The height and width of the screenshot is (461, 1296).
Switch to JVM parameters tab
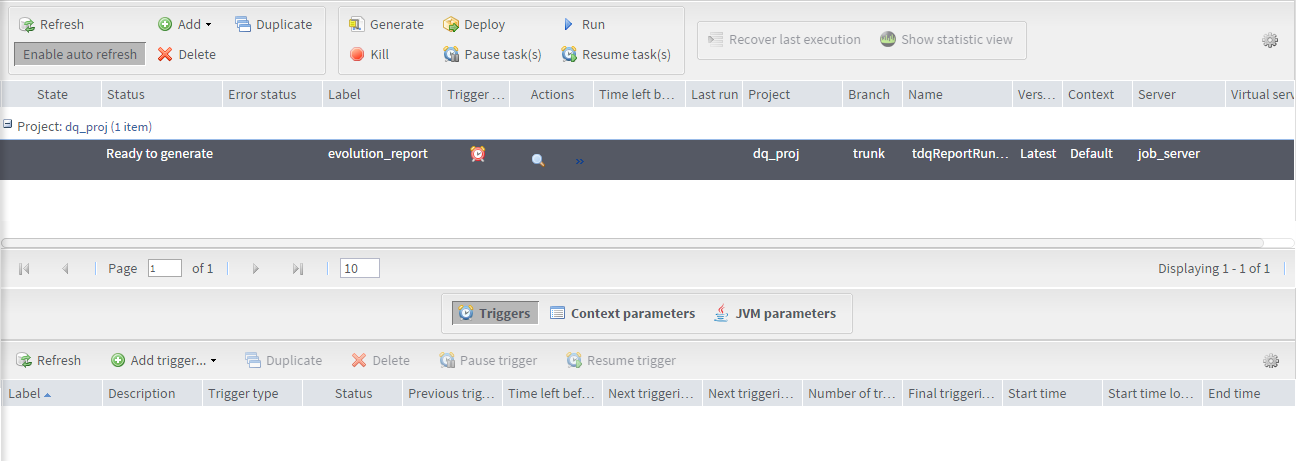[x=775, y=313]
